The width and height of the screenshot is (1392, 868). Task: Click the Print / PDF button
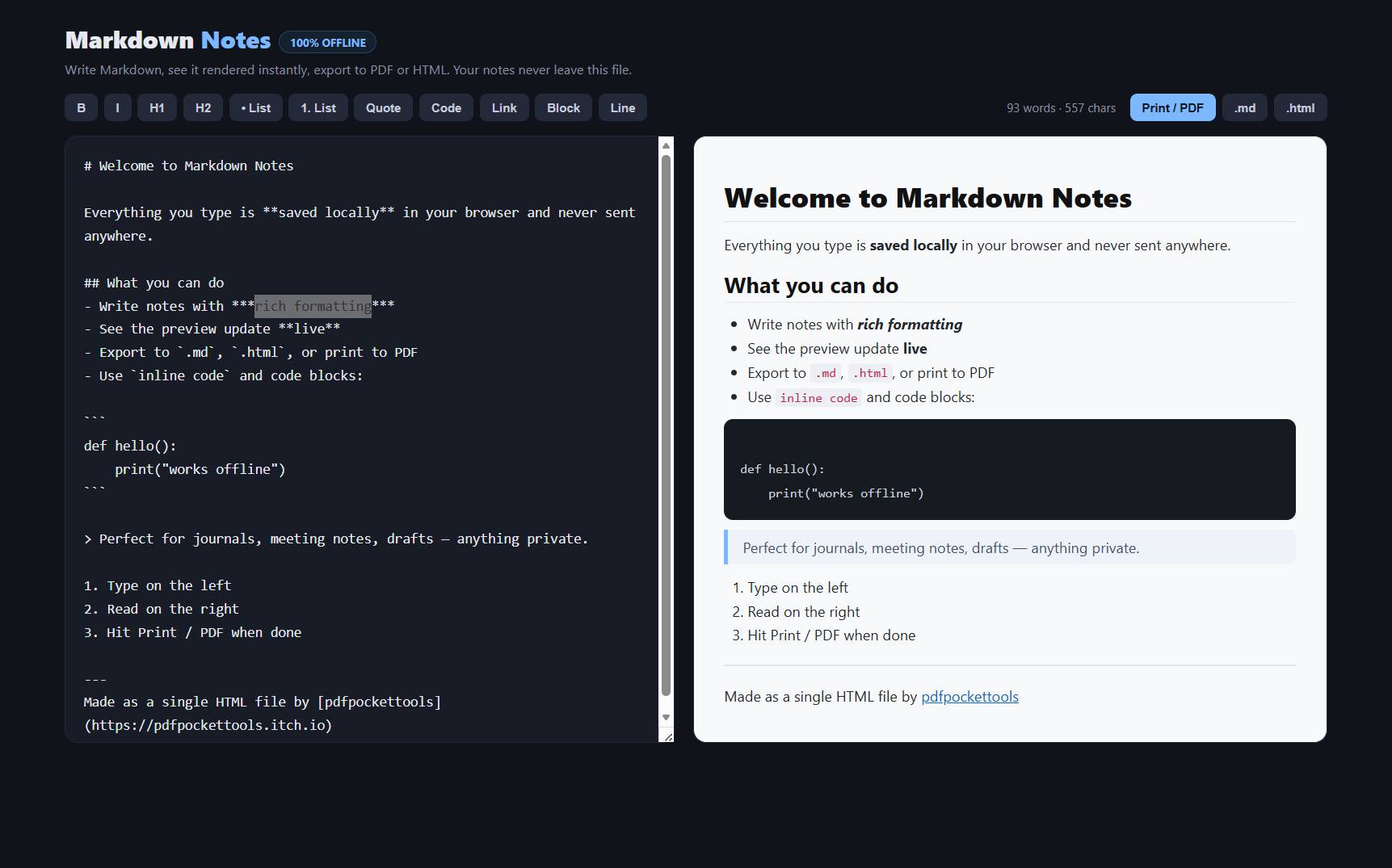1172,108
